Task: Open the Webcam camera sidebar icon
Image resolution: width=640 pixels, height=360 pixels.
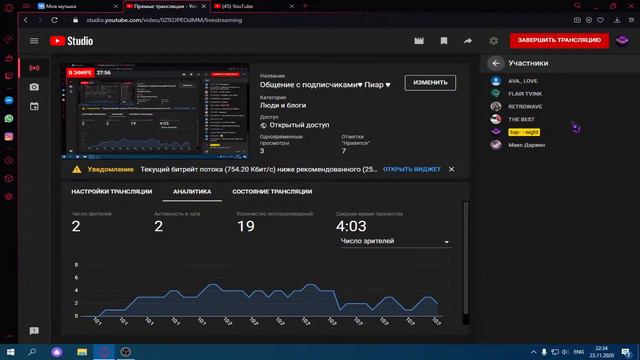Action: pyautogui.click(x=34, y=87)
